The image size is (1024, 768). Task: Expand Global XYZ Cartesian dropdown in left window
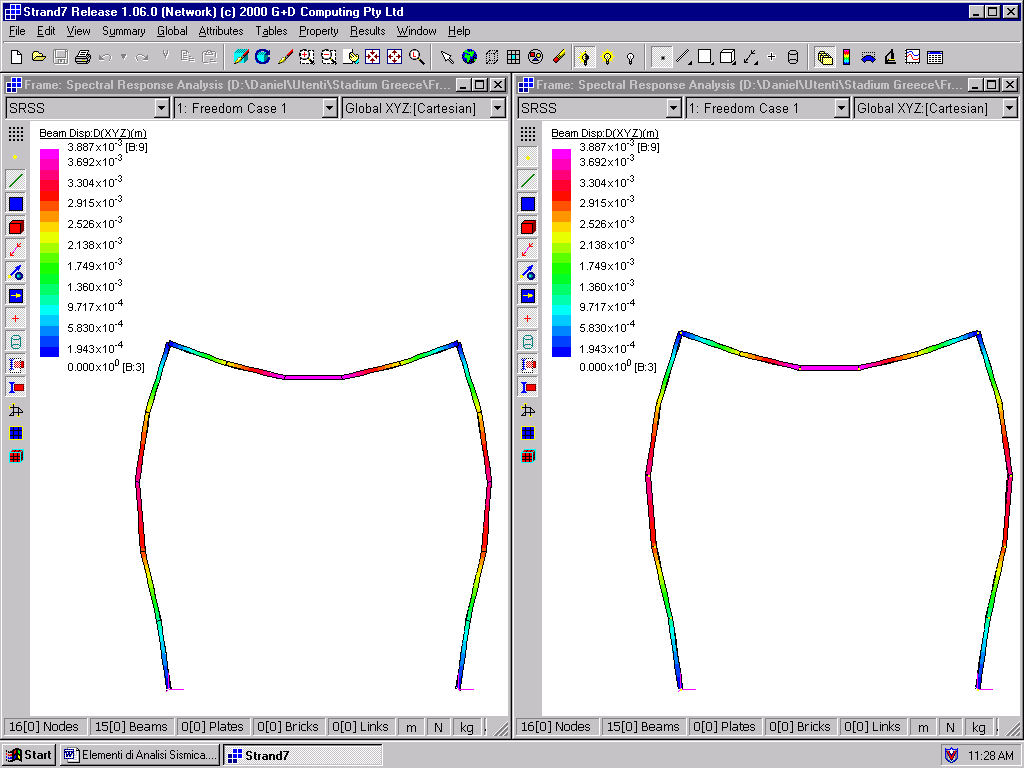click(x=497, y=108)
